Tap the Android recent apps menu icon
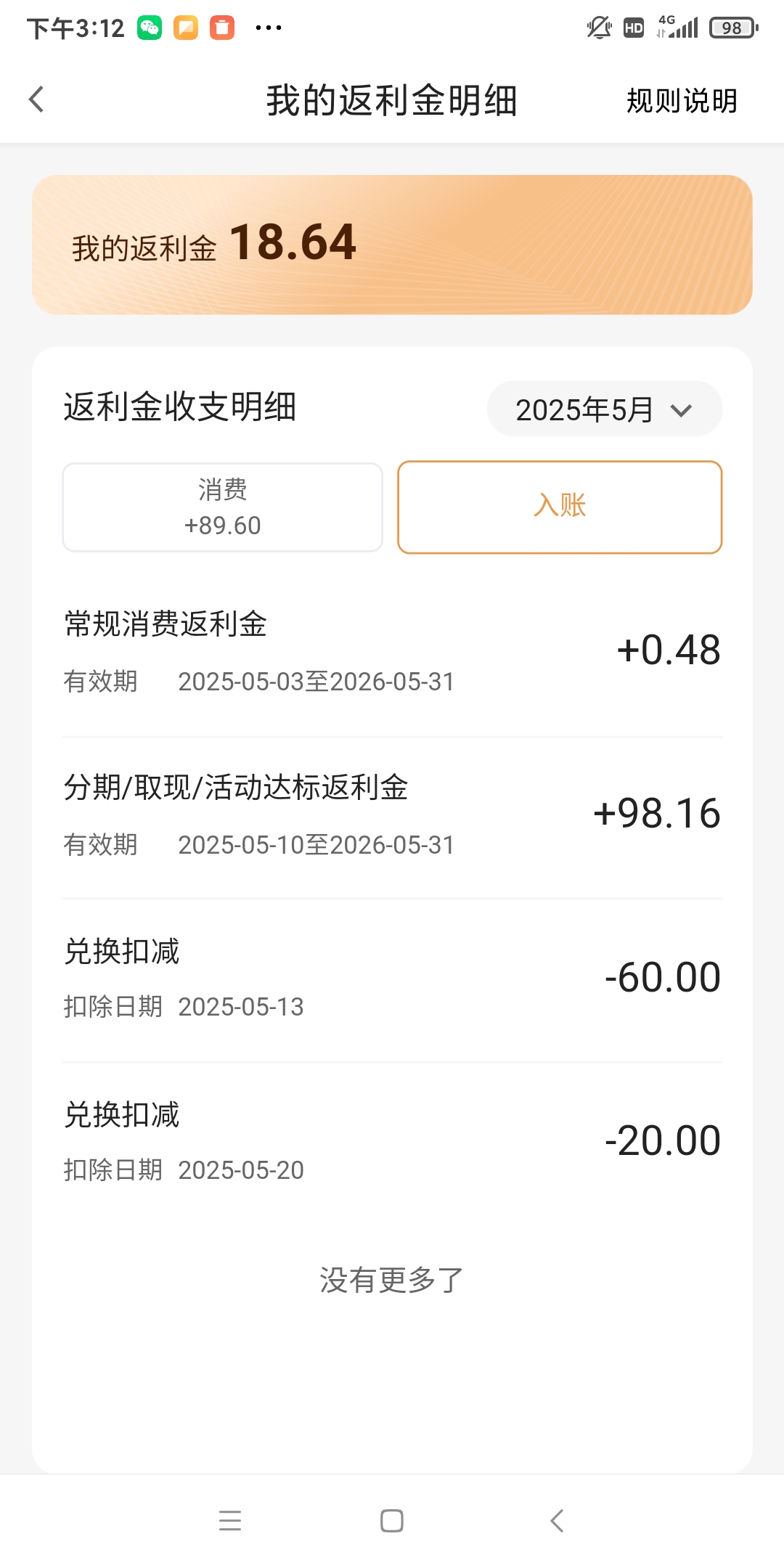The image size is (784, 1568). (230, 1520)
